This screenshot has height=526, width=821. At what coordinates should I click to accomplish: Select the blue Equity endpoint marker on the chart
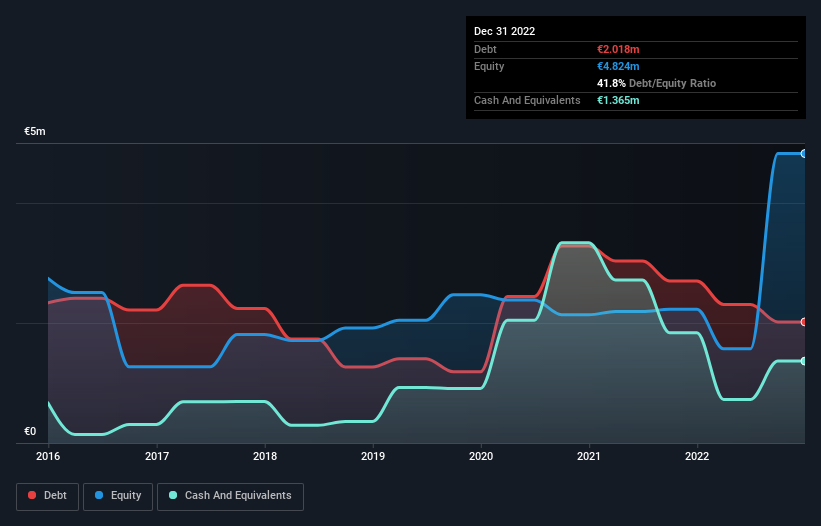pos(804,154)
